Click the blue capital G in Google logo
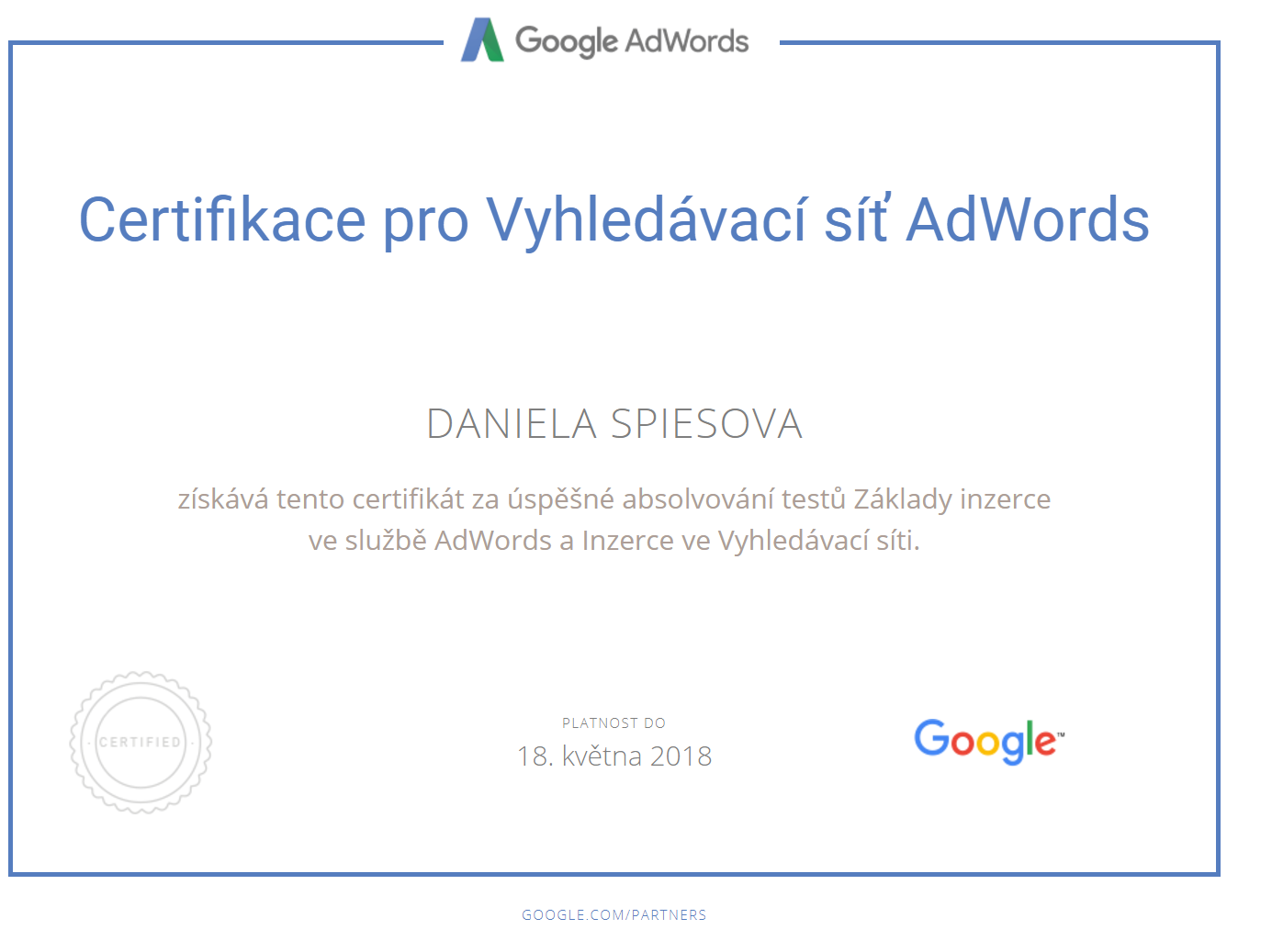This screenshot has height=952, width=1272. [x=930, y=737]
